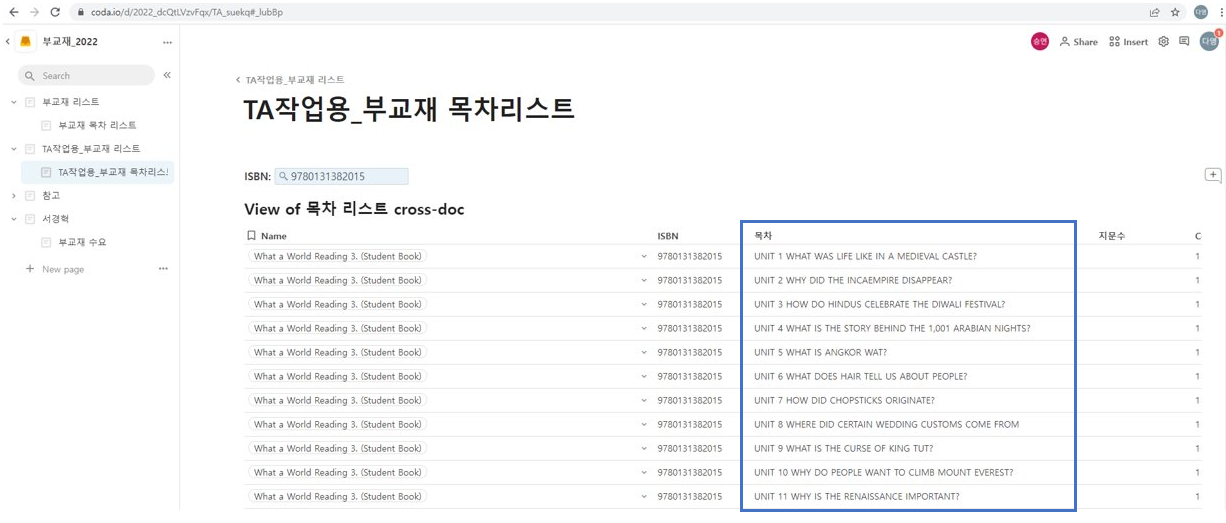Bookmark this page with the star icon
Viewport: 1226px width, 523px height.
pyautogui.click(x=1175, y=12)
